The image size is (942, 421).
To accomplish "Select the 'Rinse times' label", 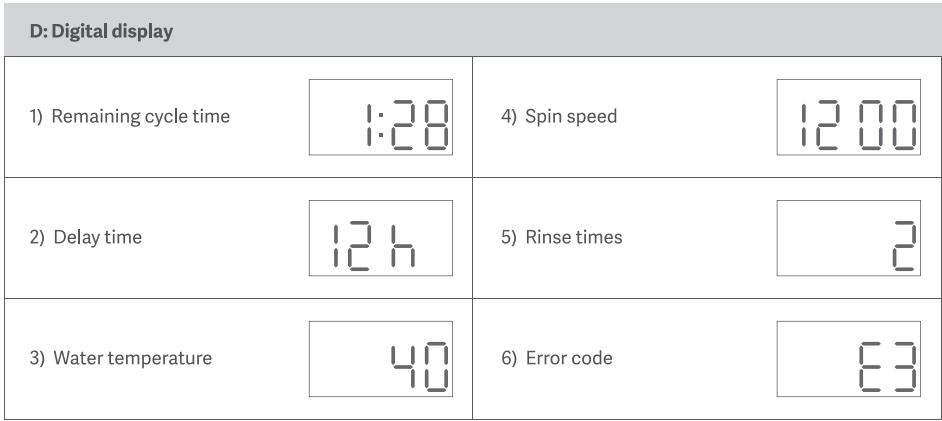I will [574, 237].
